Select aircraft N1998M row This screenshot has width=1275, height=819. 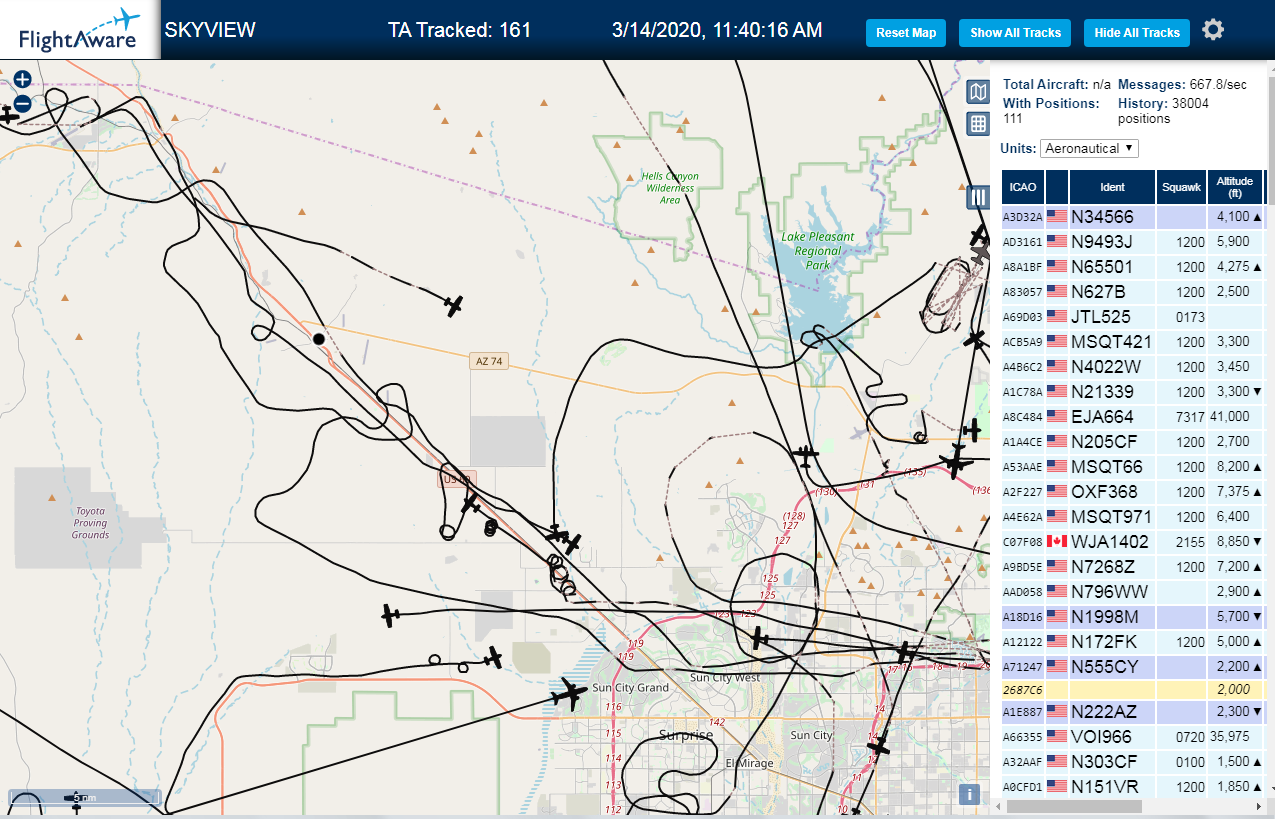pyautogui.click(x=1133, y=617)
